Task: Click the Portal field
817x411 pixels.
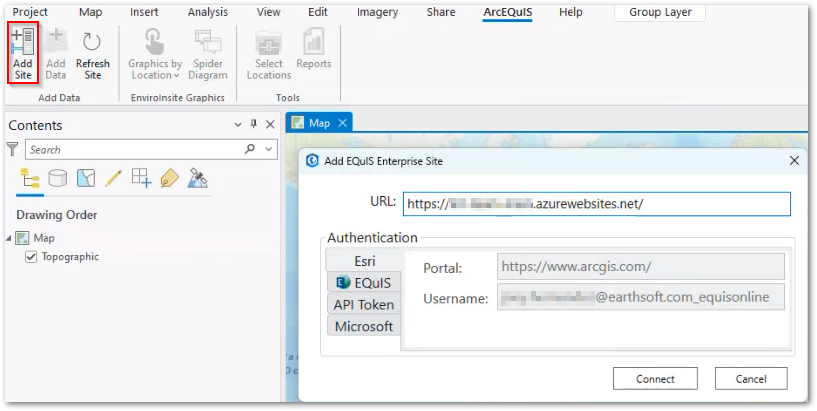Action: tap(641, 267)
